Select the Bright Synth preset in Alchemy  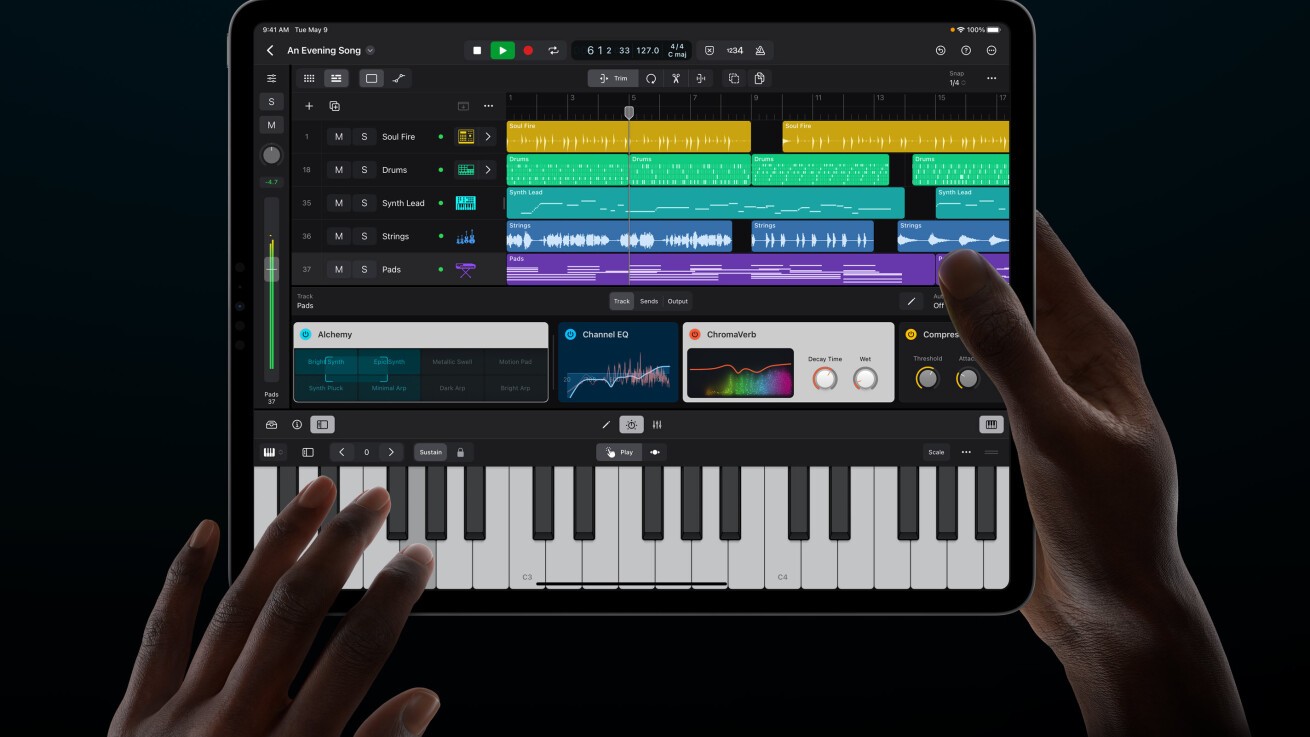(324, 361)
